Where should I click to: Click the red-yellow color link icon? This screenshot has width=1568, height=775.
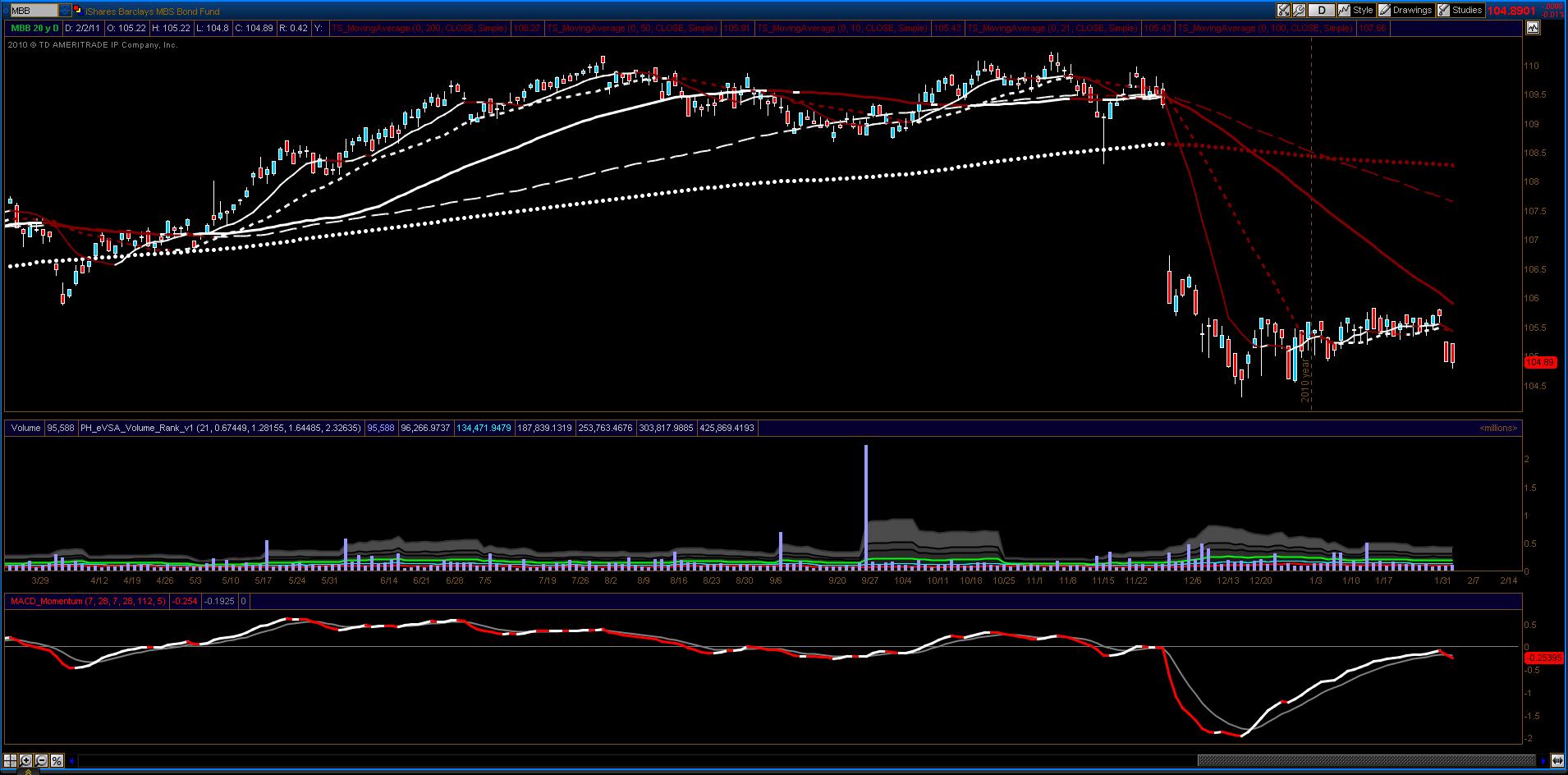(x=79, y=11)
